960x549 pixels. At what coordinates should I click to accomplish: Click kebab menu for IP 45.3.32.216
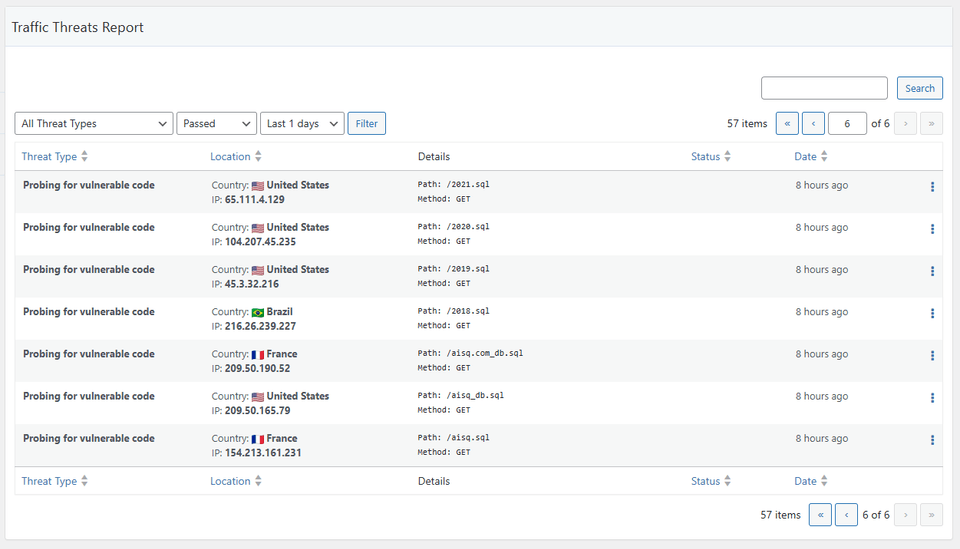point(932,271)
